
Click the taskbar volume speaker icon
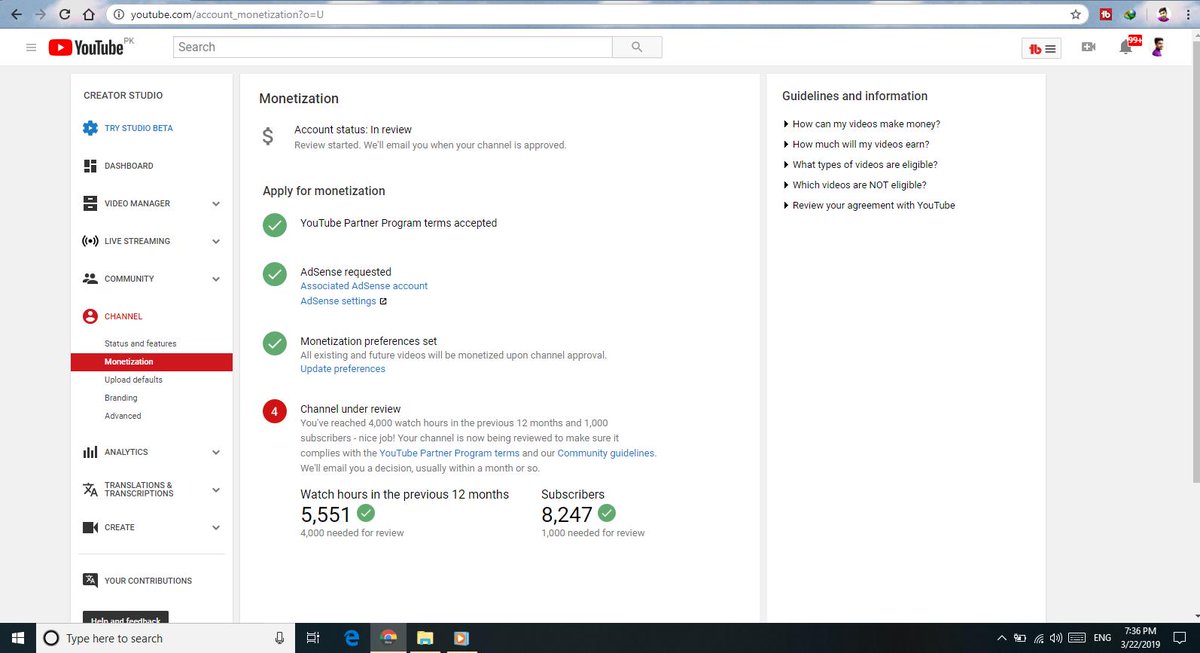(x=1055, y=638)
